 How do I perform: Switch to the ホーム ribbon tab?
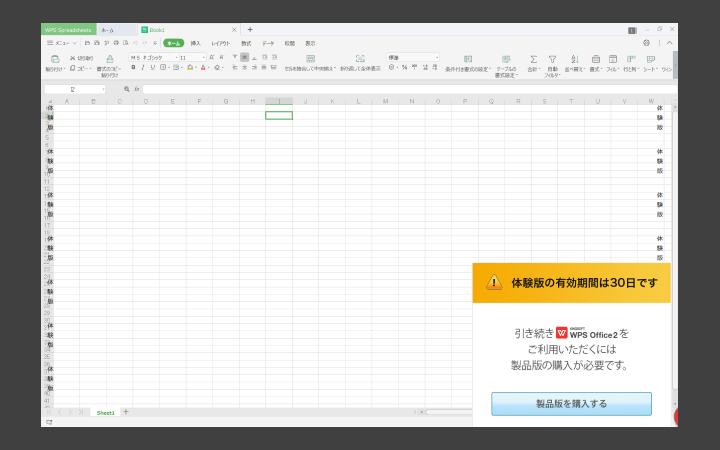click(x=174, y=43)
